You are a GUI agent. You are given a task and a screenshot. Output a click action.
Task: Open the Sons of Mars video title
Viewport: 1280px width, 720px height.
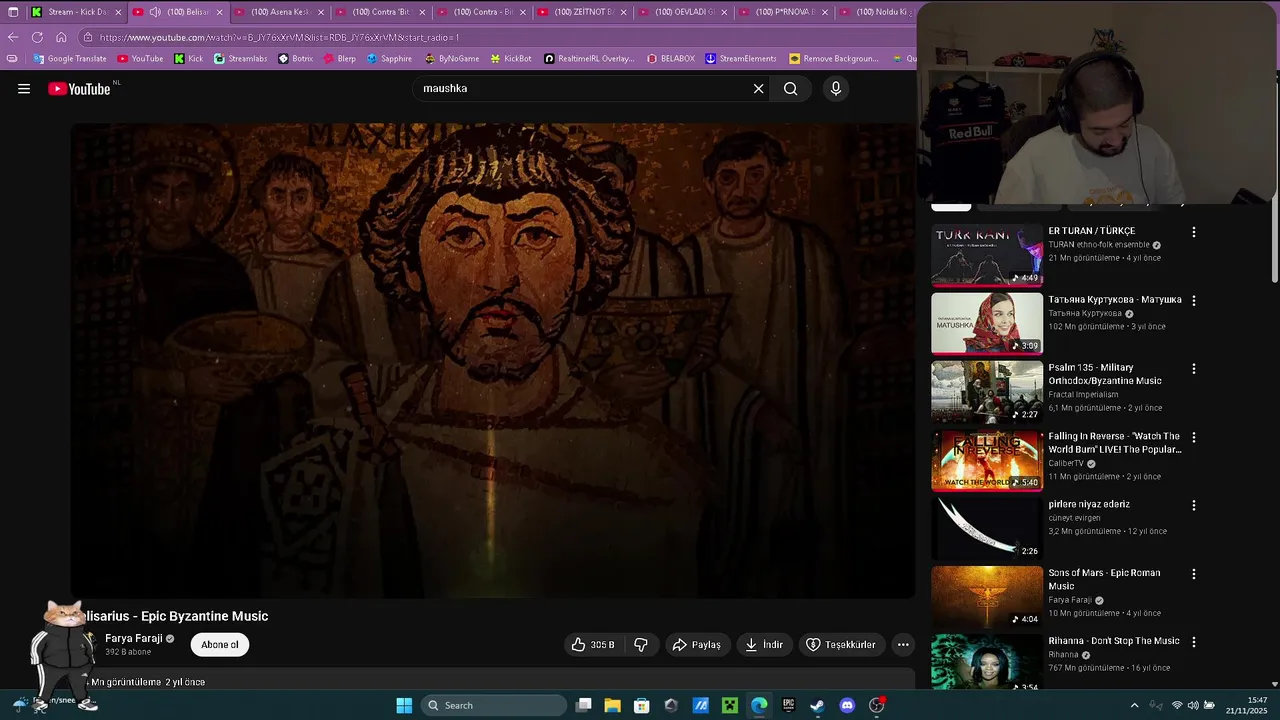click(1104, 580)
